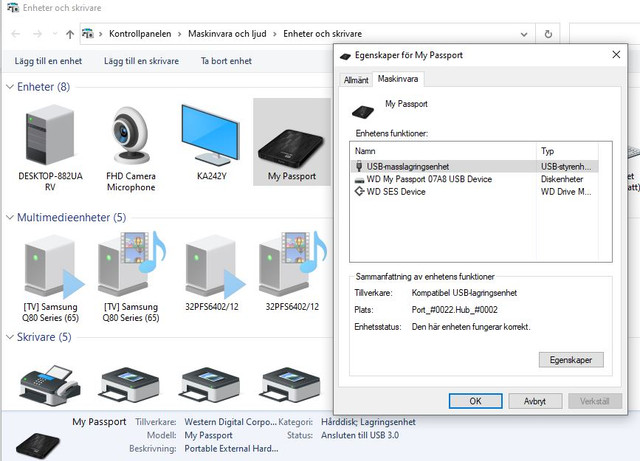Viewport: 640px width, 461px height.
Task: Click Ta bort enhet
Action: click(226, 61)
